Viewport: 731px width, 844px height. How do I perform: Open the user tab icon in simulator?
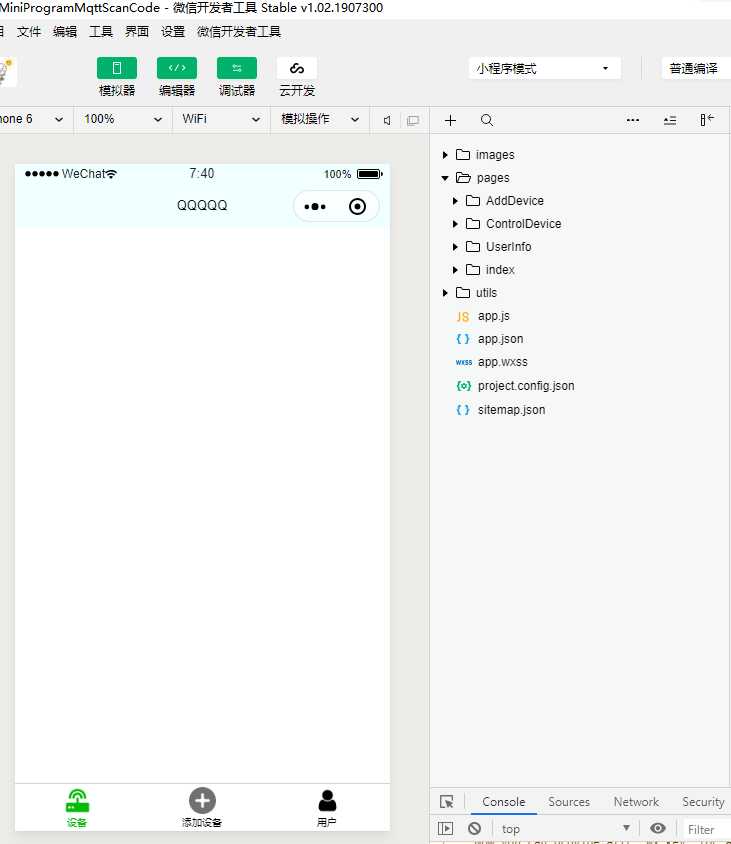tap(327, 800)
